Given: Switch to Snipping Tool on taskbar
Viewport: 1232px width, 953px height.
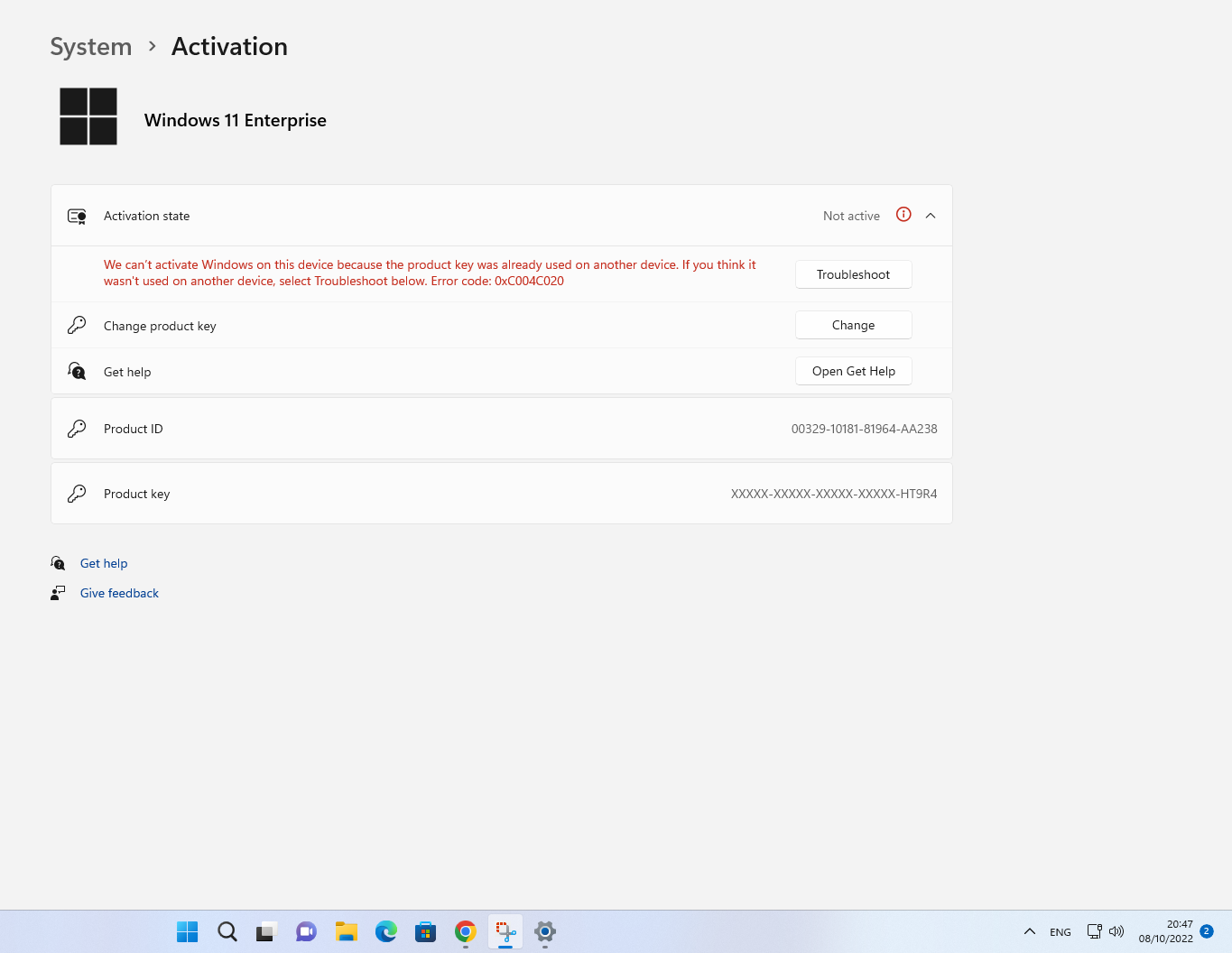Looking at the screenshot, I should [505, 932].
